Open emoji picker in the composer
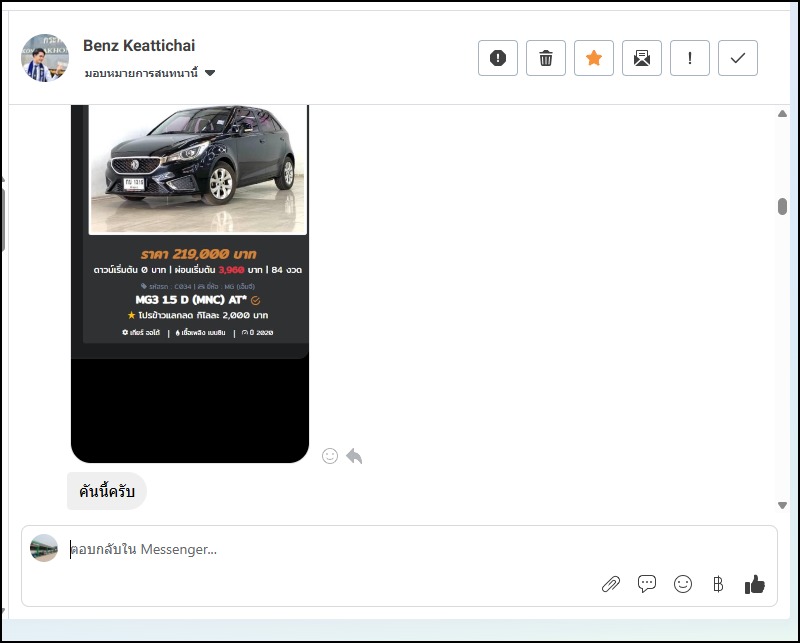 click(x=683, y=584)
